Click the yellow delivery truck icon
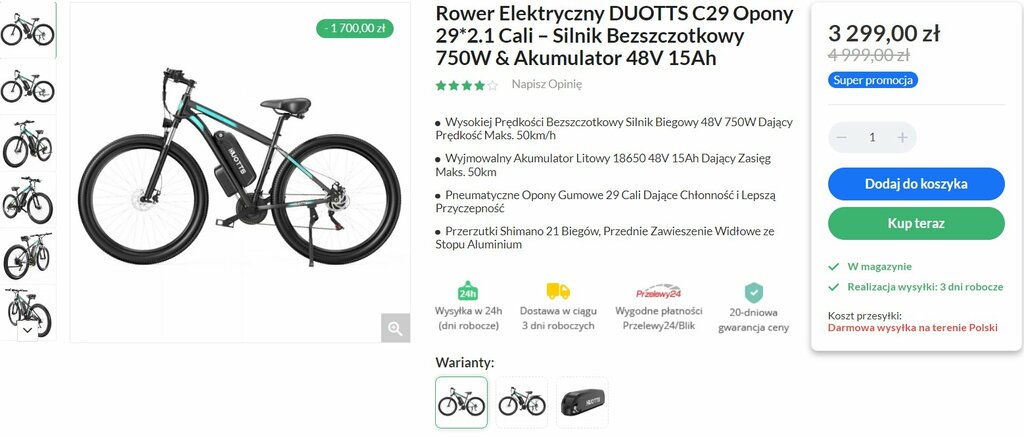Screen dimensions: 1024x437 tap(558, 291)
